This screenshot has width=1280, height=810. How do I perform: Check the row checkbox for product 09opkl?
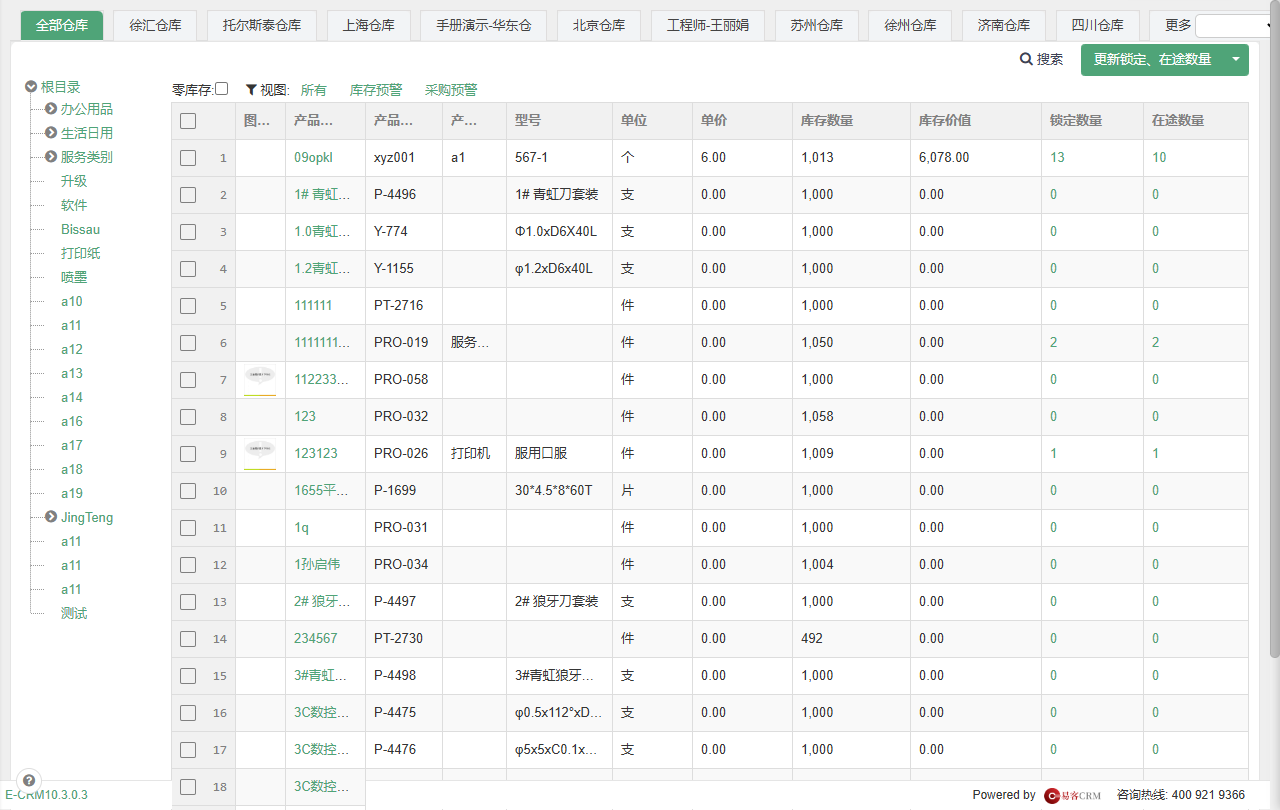point(188,158)
